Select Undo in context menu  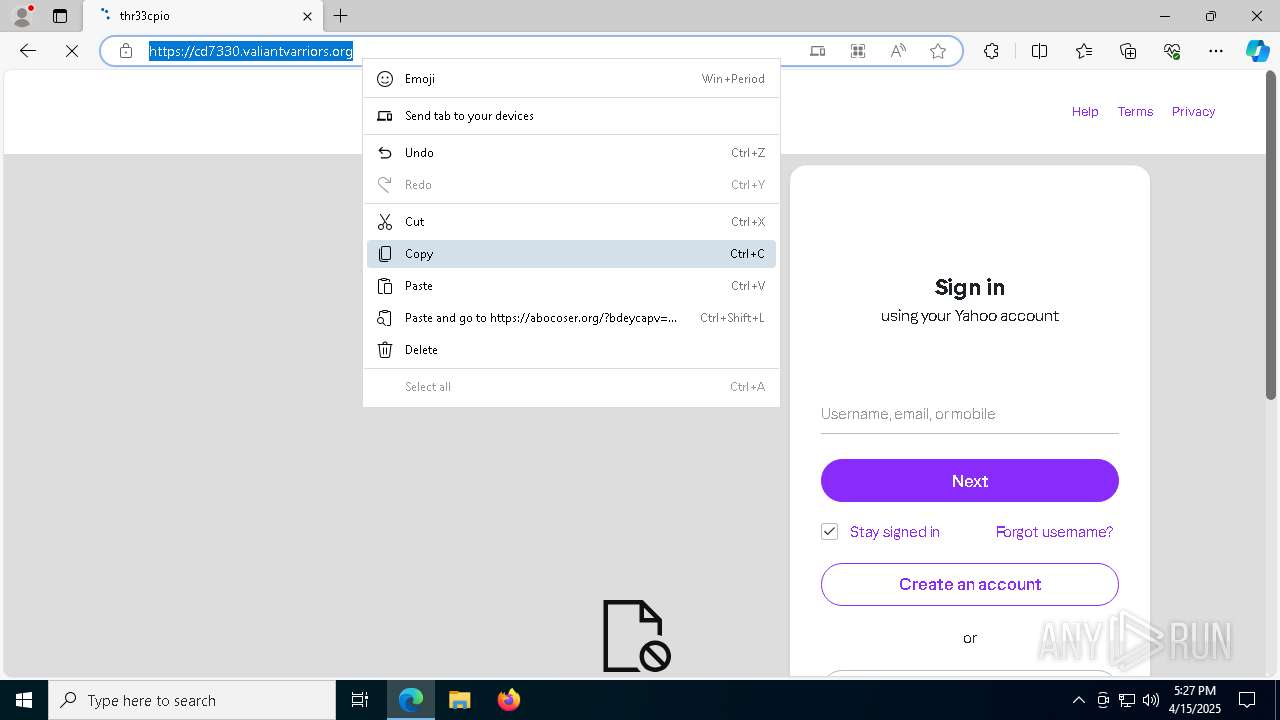[x=571, y=153]
